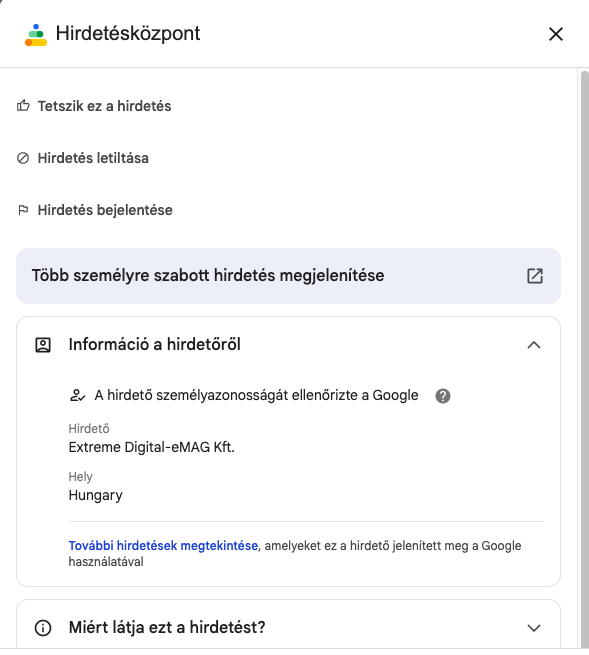
Task: Click the Információ a hirdetőről header text
Action: tap(155, 345)
